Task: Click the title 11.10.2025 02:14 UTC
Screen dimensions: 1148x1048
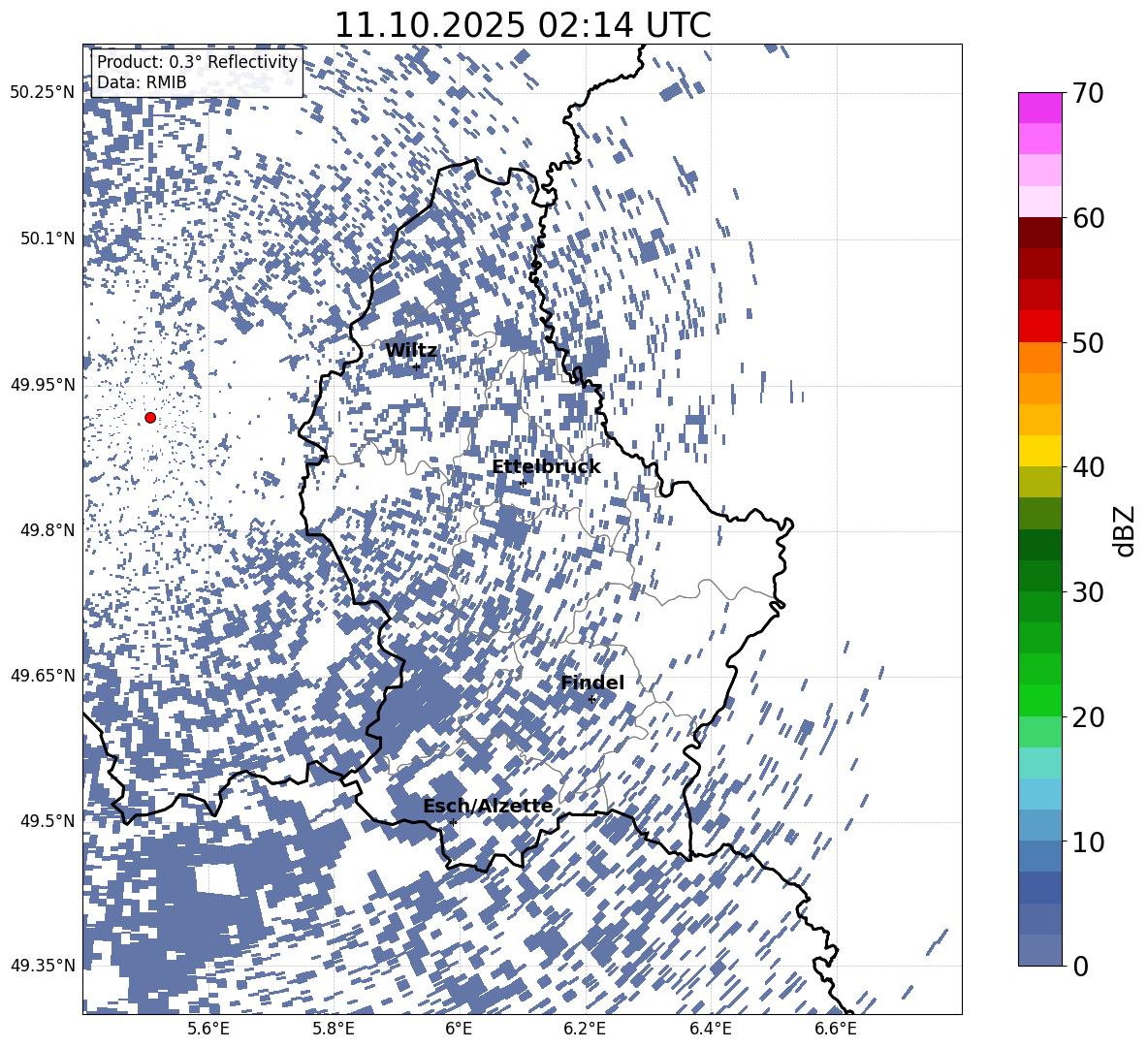Action: [523, 25]
